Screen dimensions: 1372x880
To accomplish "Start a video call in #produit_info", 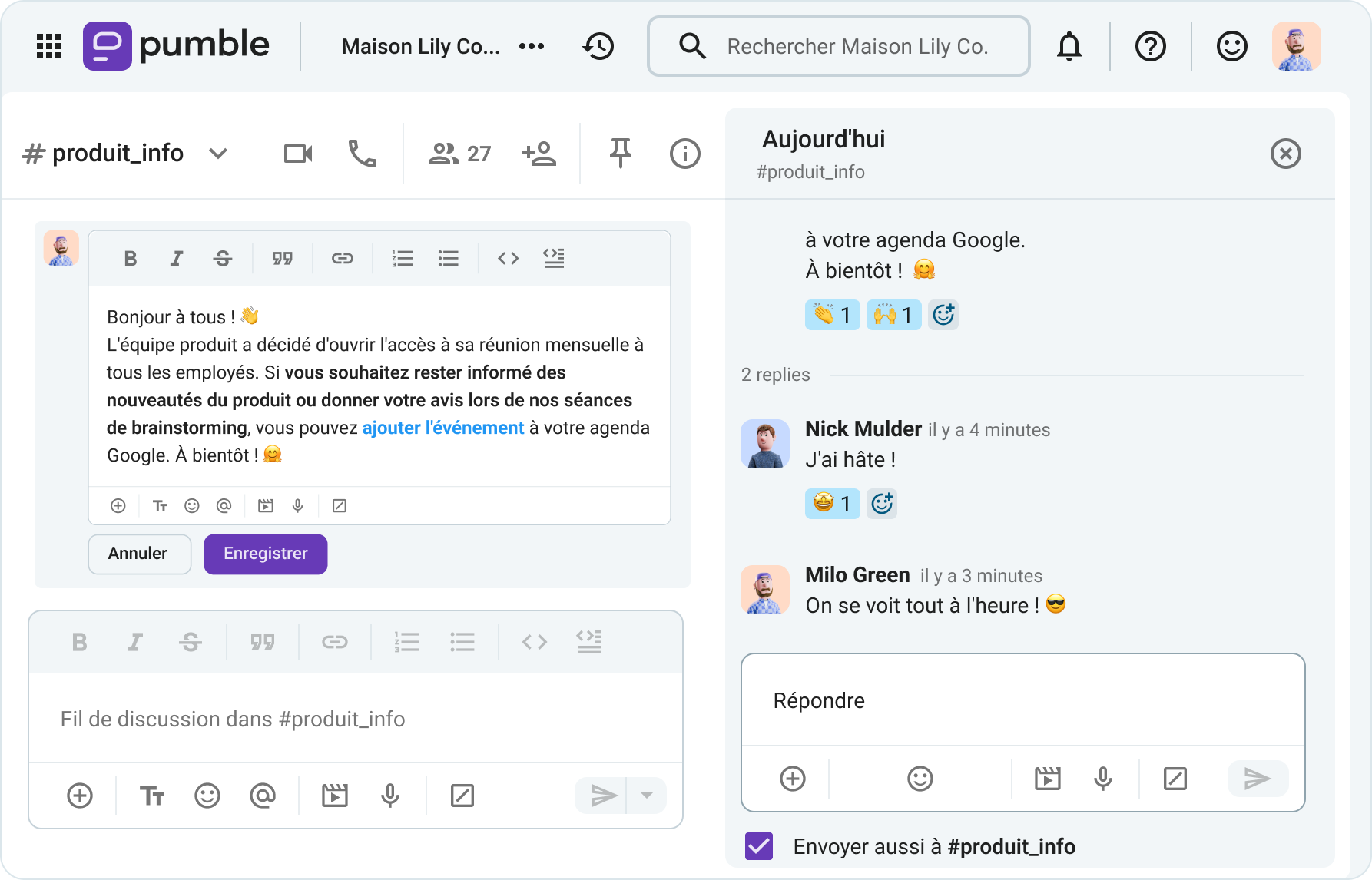I will 297,153.
